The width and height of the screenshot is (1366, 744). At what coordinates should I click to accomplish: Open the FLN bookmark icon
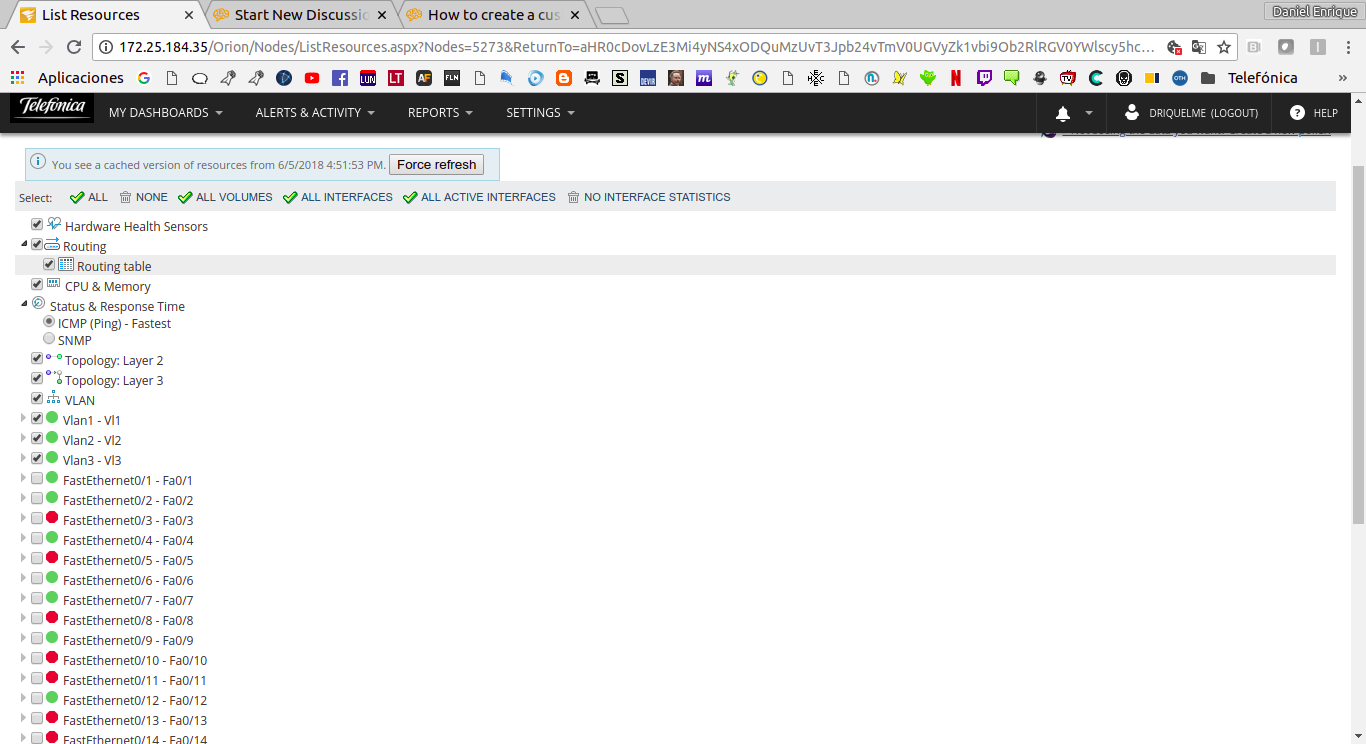click(x=452, y=78)
